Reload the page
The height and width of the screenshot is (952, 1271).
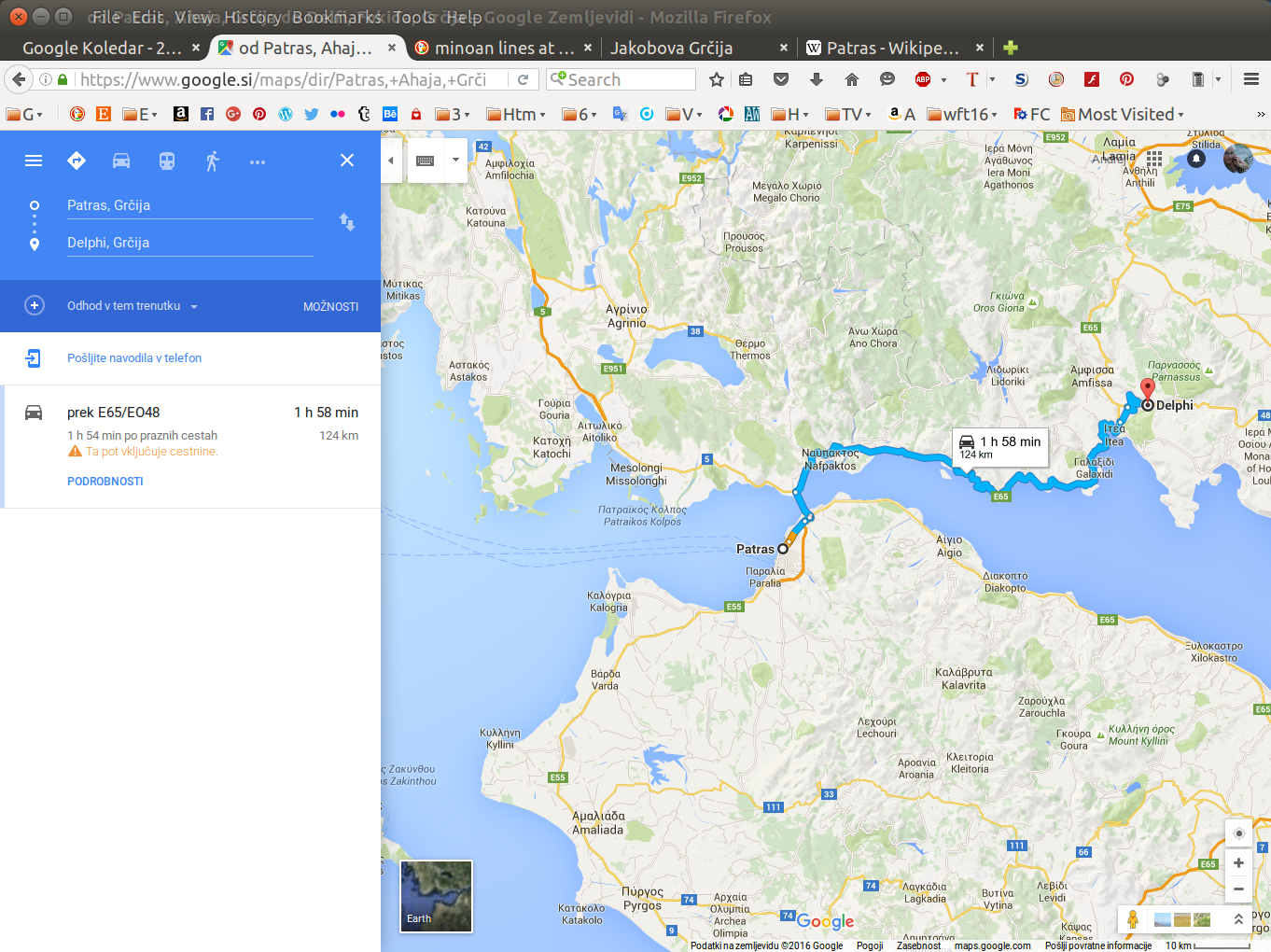(x=524, y=79)
